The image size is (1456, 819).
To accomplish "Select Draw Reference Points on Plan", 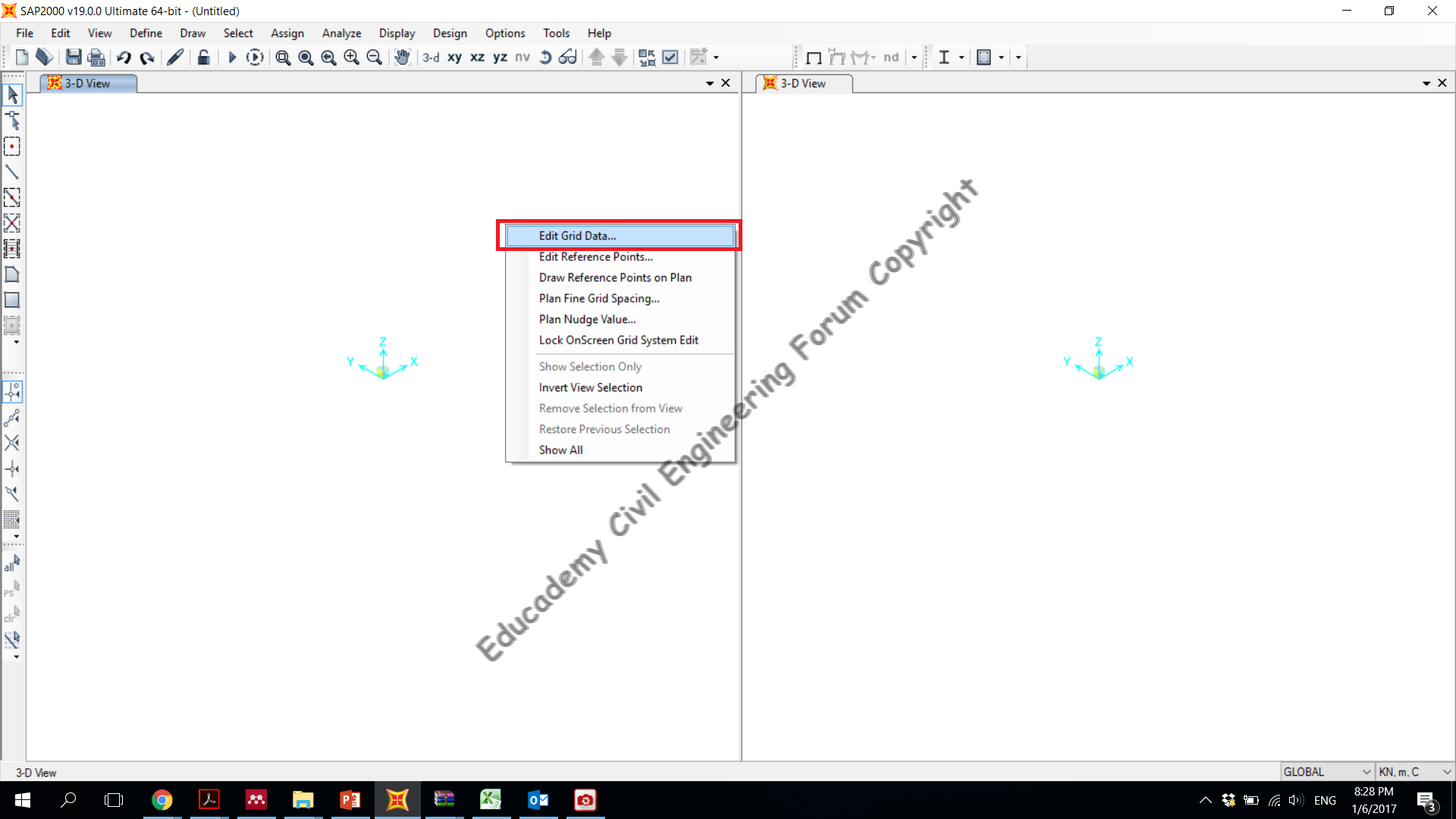I will click(x=620, y=278).
